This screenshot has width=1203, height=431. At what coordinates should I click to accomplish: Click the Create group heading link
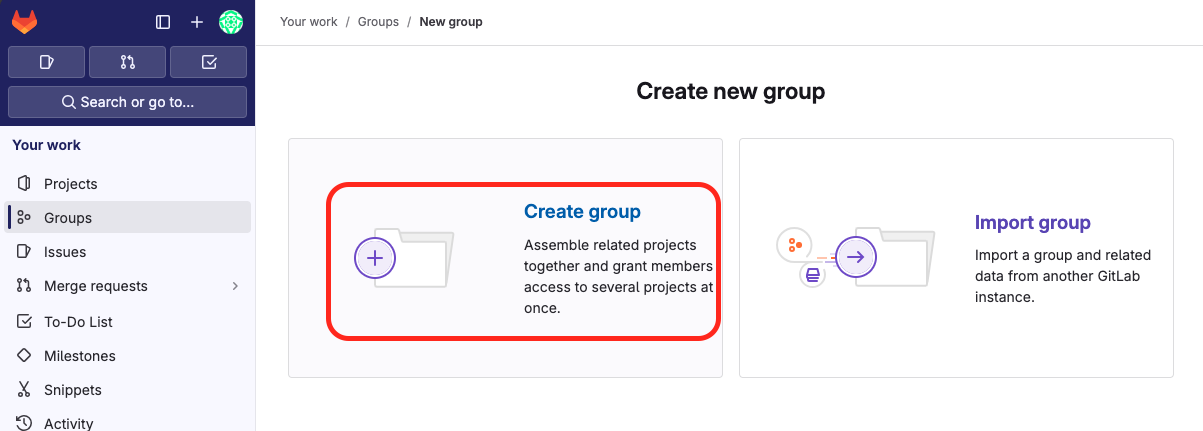point(582,212)
